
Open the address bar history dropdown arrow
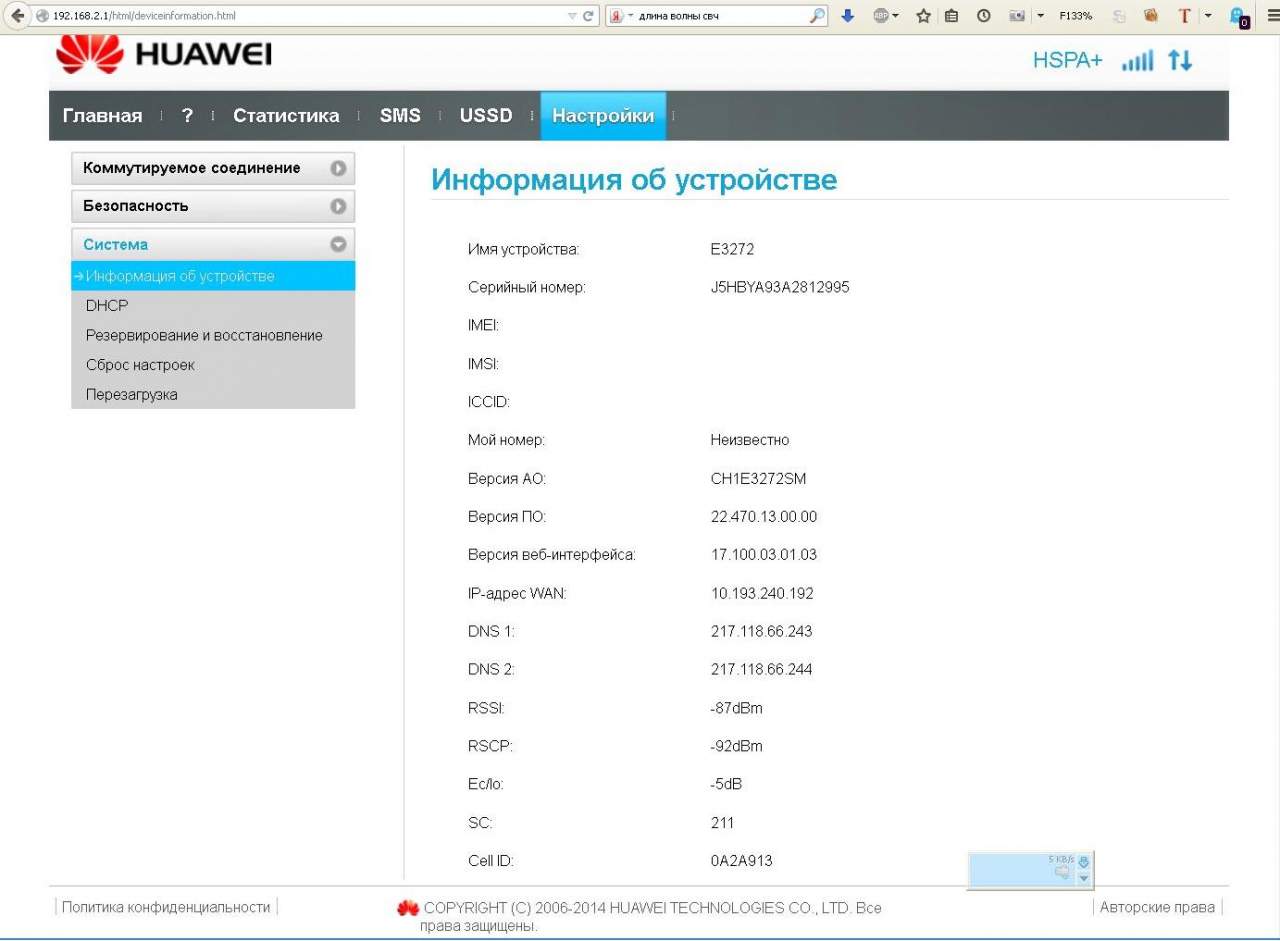coord(572,16)
